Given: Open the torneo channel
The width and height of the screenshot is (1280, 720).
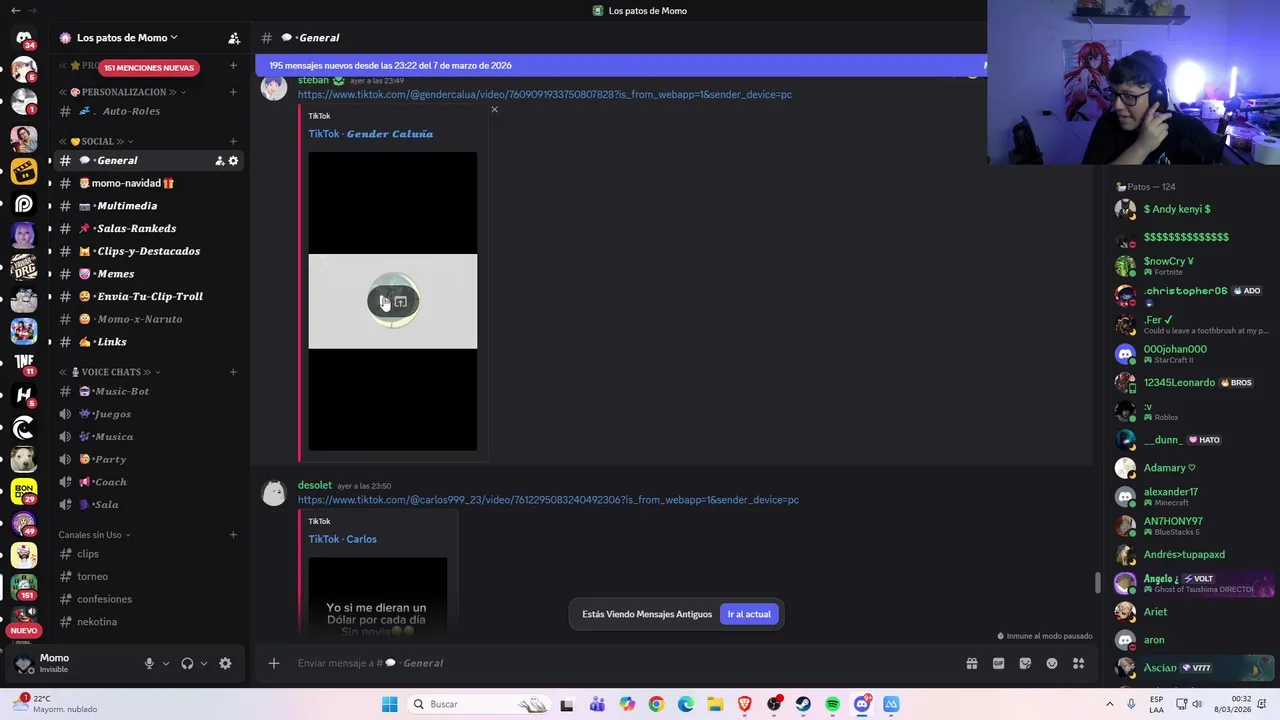Looking at the screenshot, I should [149, 577].
